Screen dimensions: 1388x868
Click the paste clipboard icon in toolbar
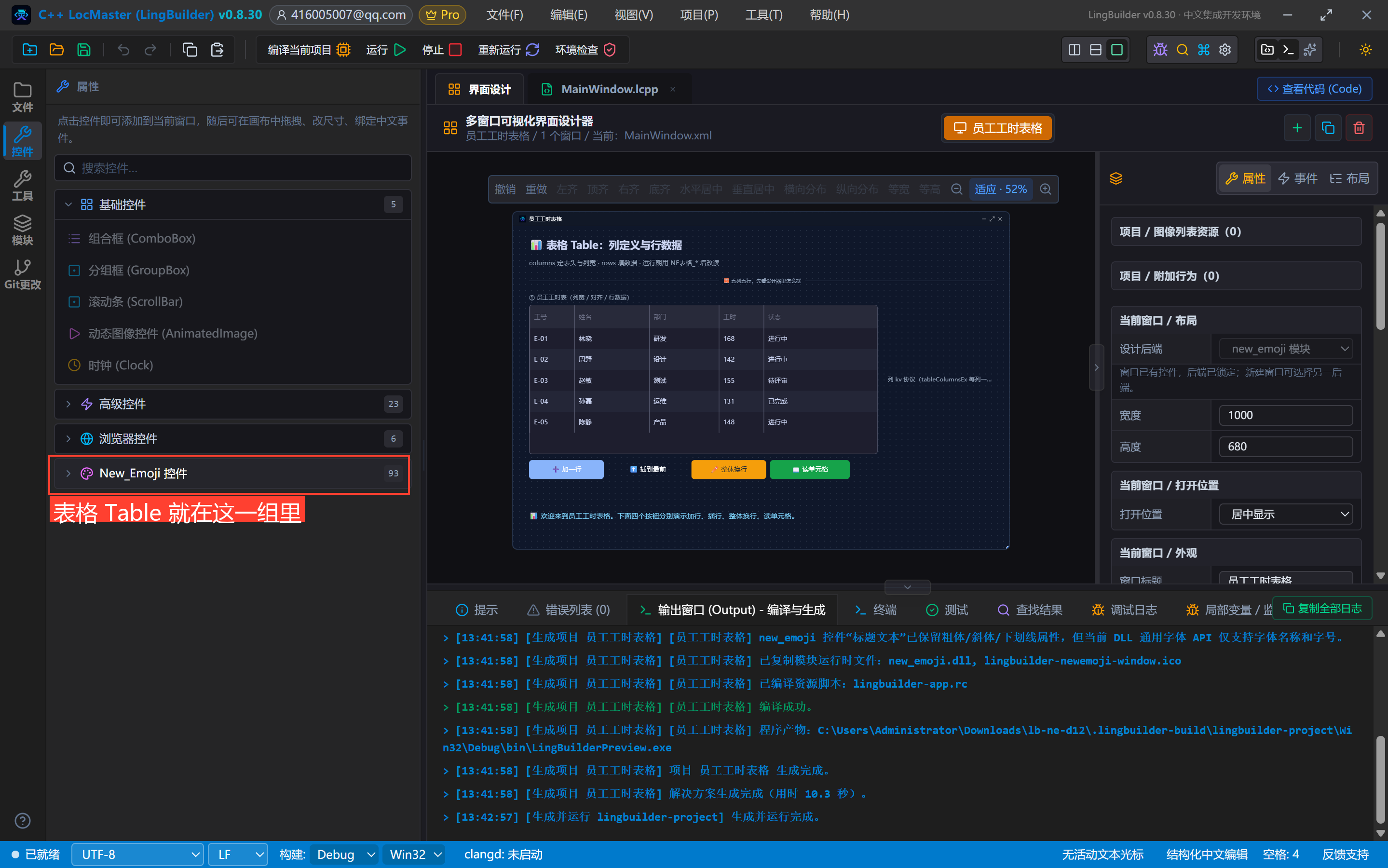point(217,50)
